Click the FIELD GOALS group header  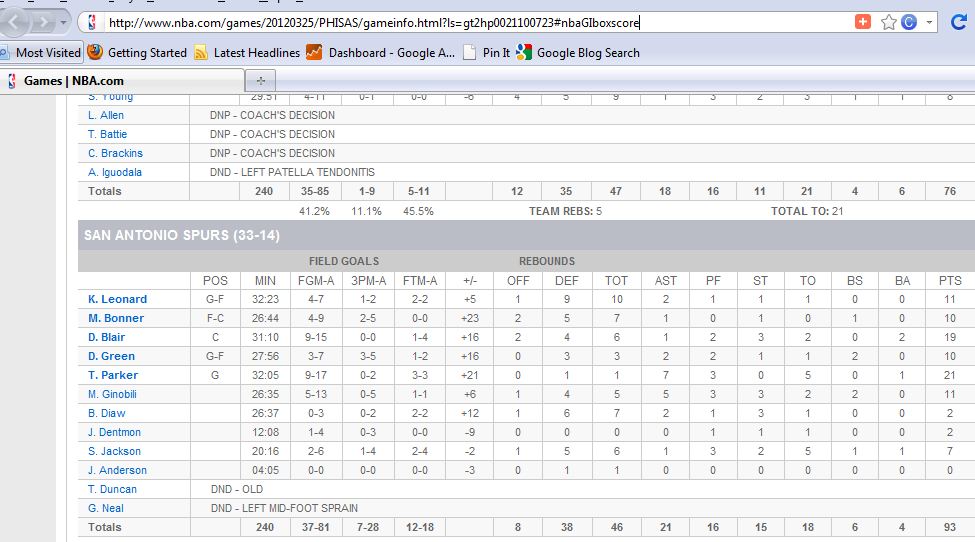click(344, 262)
